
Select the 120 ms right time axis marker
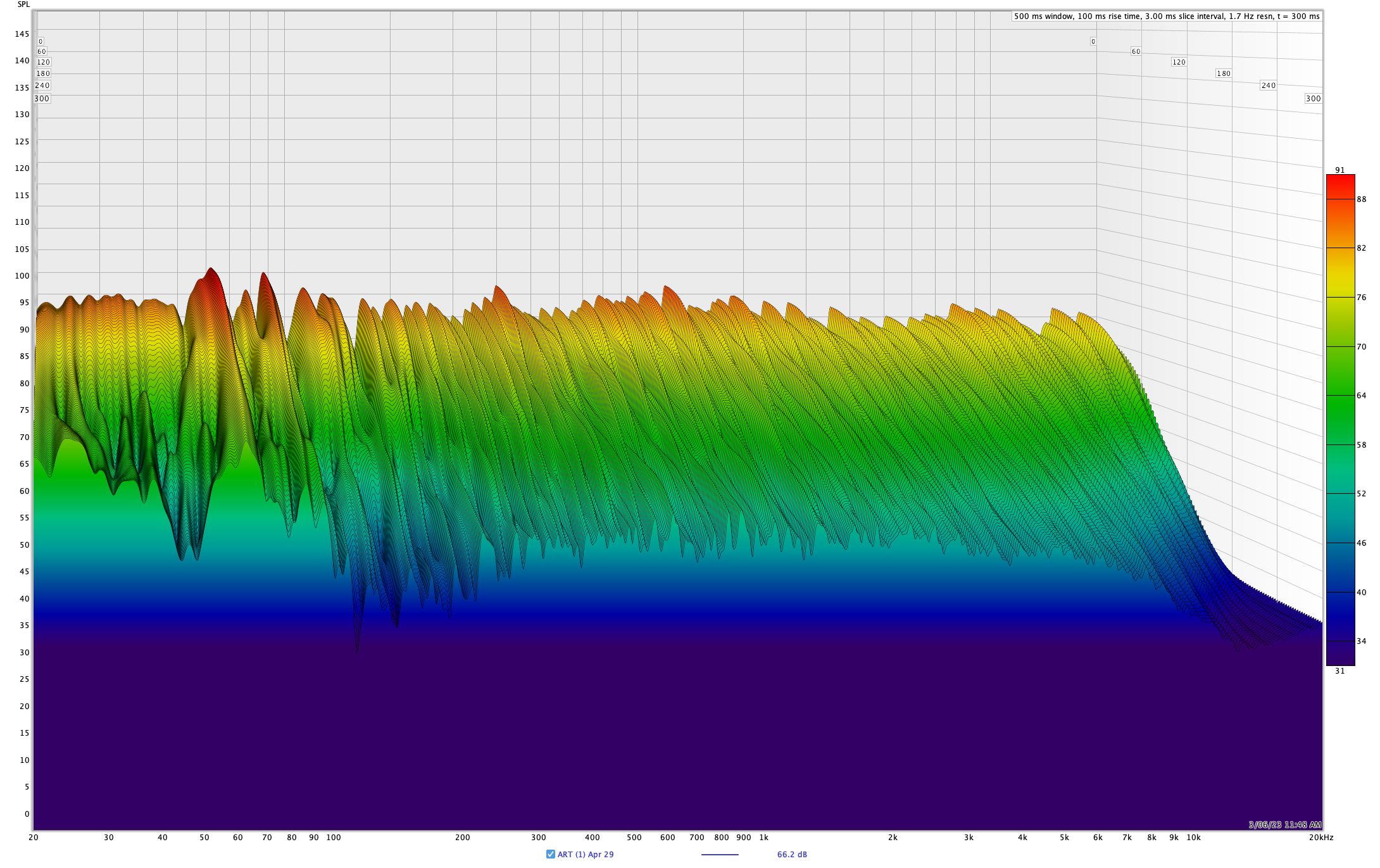coord(1179,62)
